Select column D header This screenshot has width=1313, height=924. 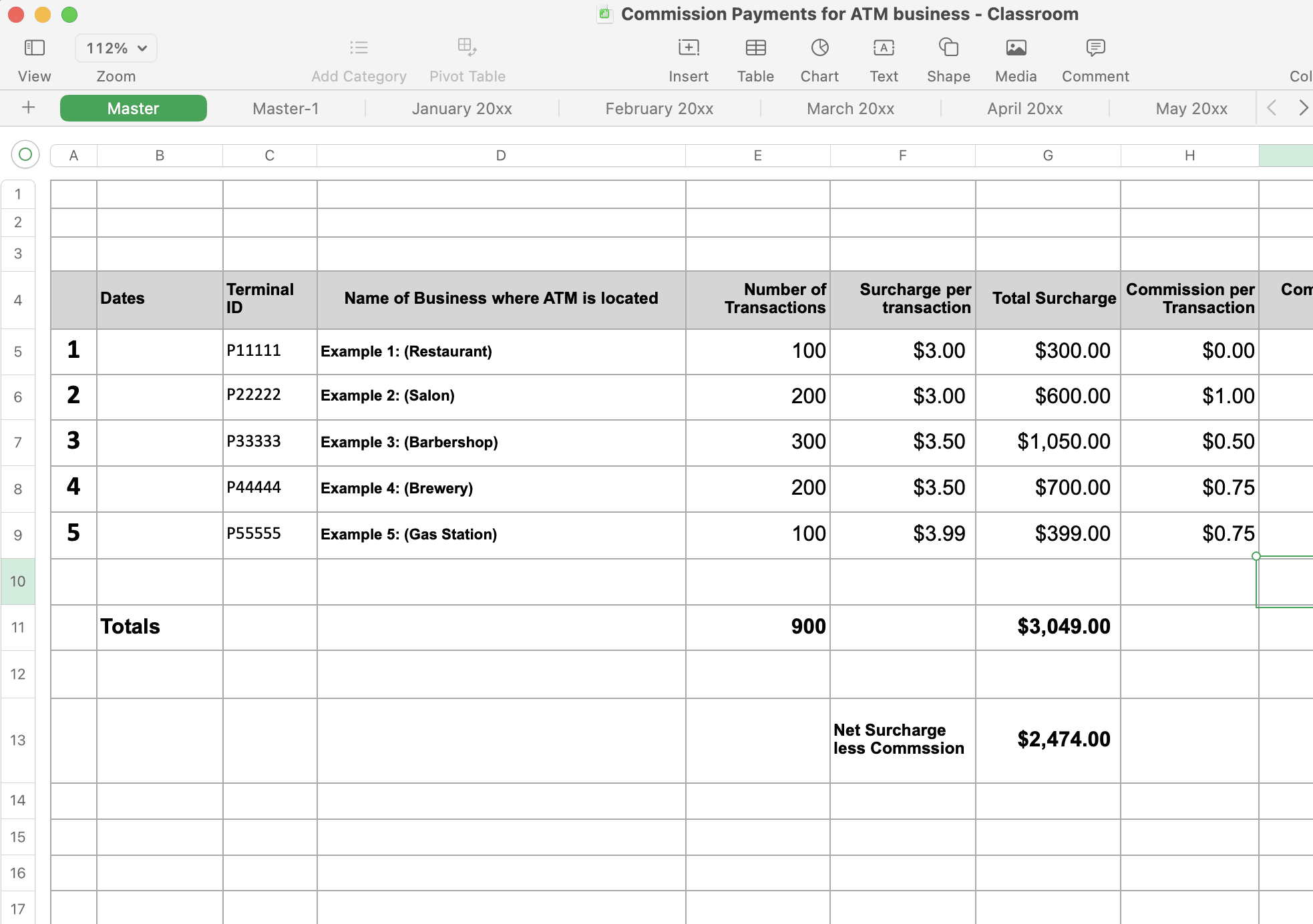501,156
